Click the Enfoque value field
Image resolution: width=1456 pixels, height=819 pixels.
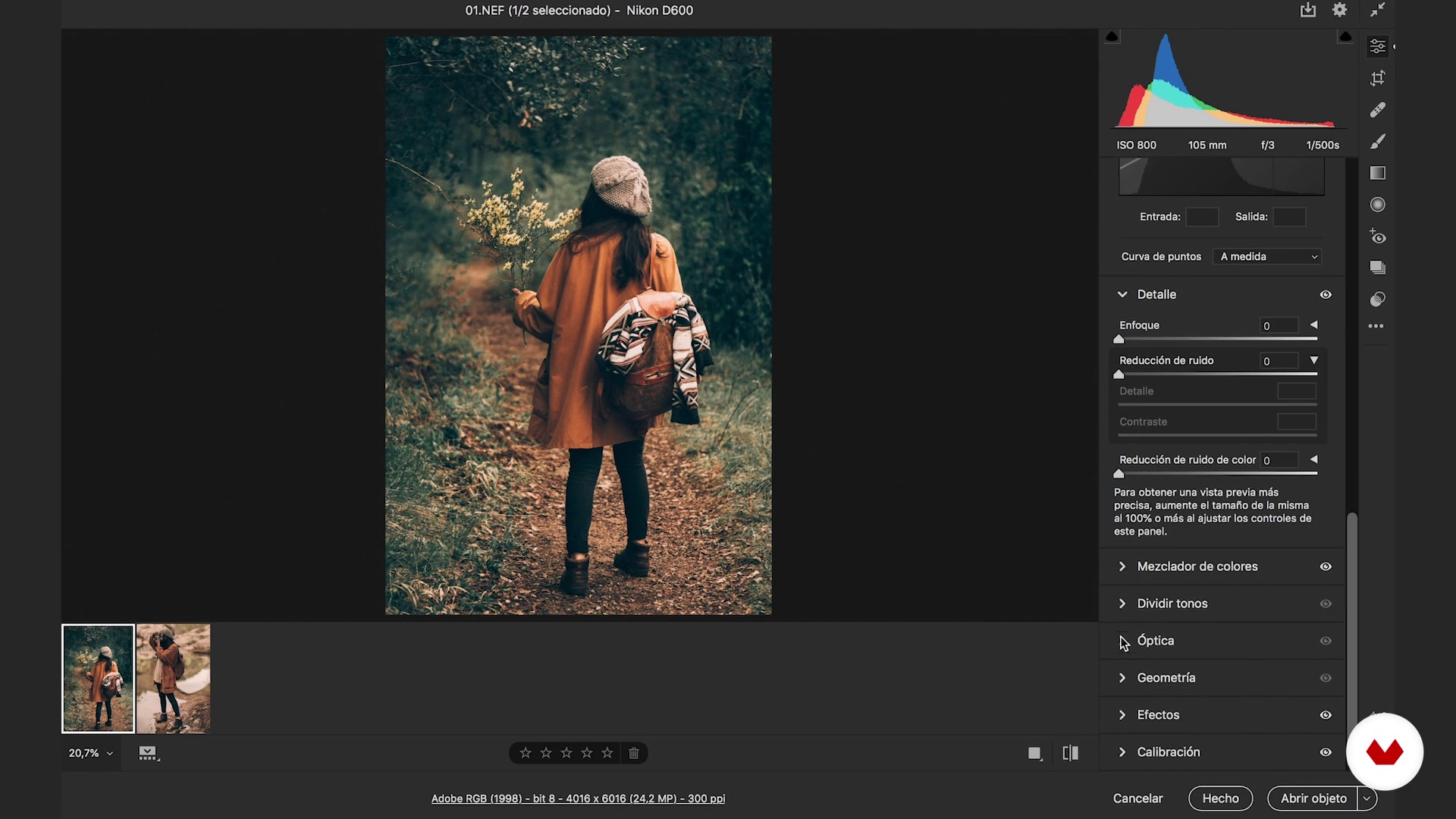(x=1279, y=325)
